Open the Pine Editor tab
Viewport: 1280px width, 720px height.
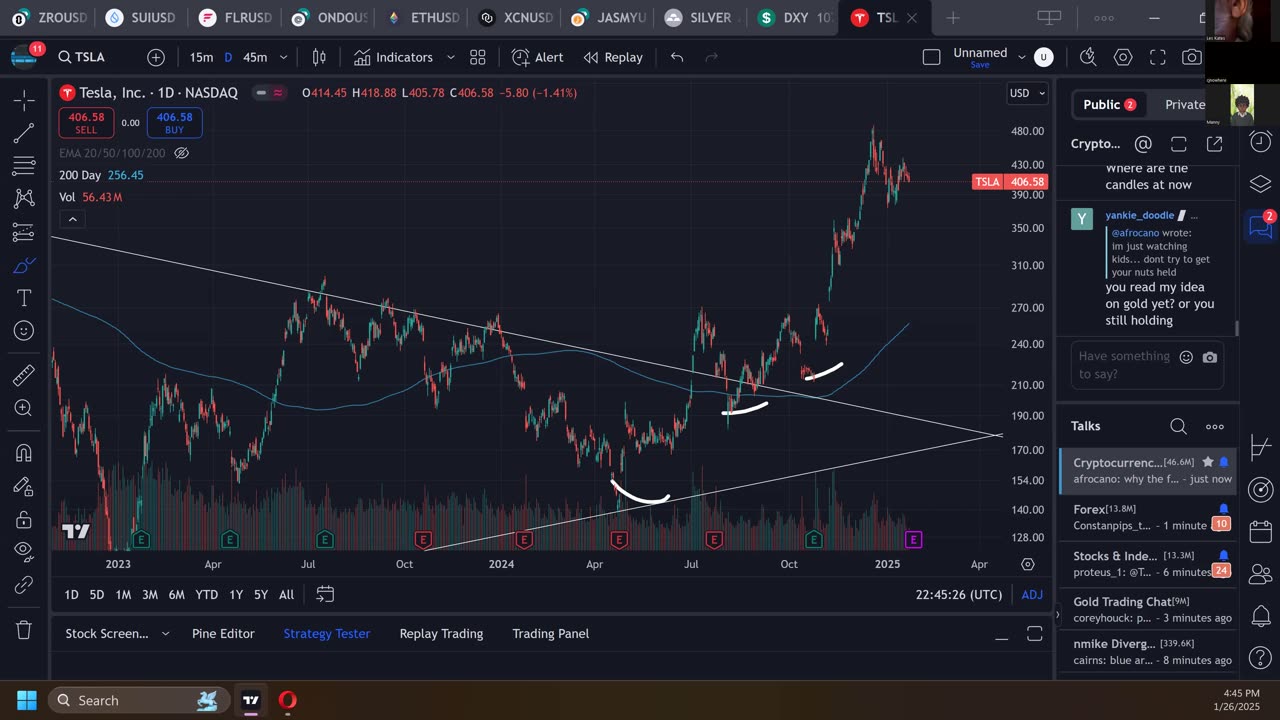223,634
